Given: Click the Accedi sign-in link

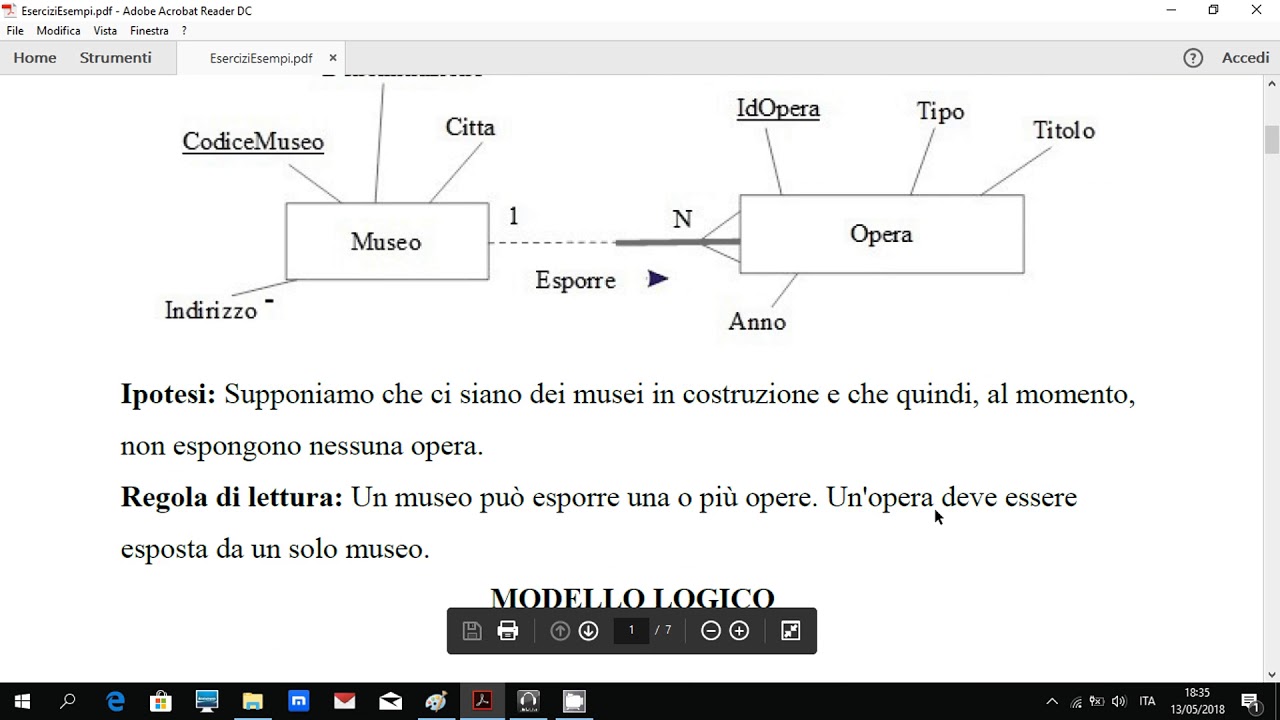Looking at the screenshot, I should point(1245,58).
